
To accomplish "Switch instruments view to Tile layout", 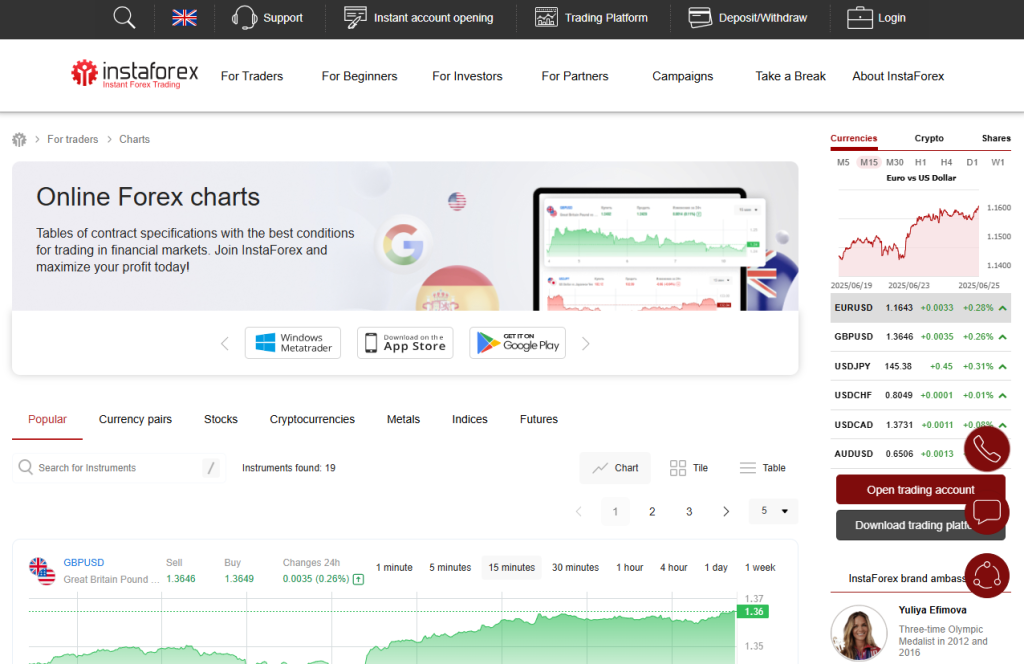I will (x=688, y=467).
